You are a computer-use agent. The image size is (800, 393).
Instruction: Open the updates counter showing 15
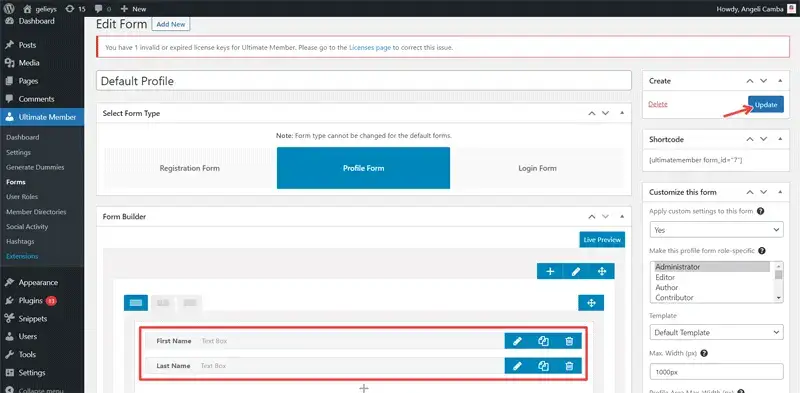tap(76, 9)
